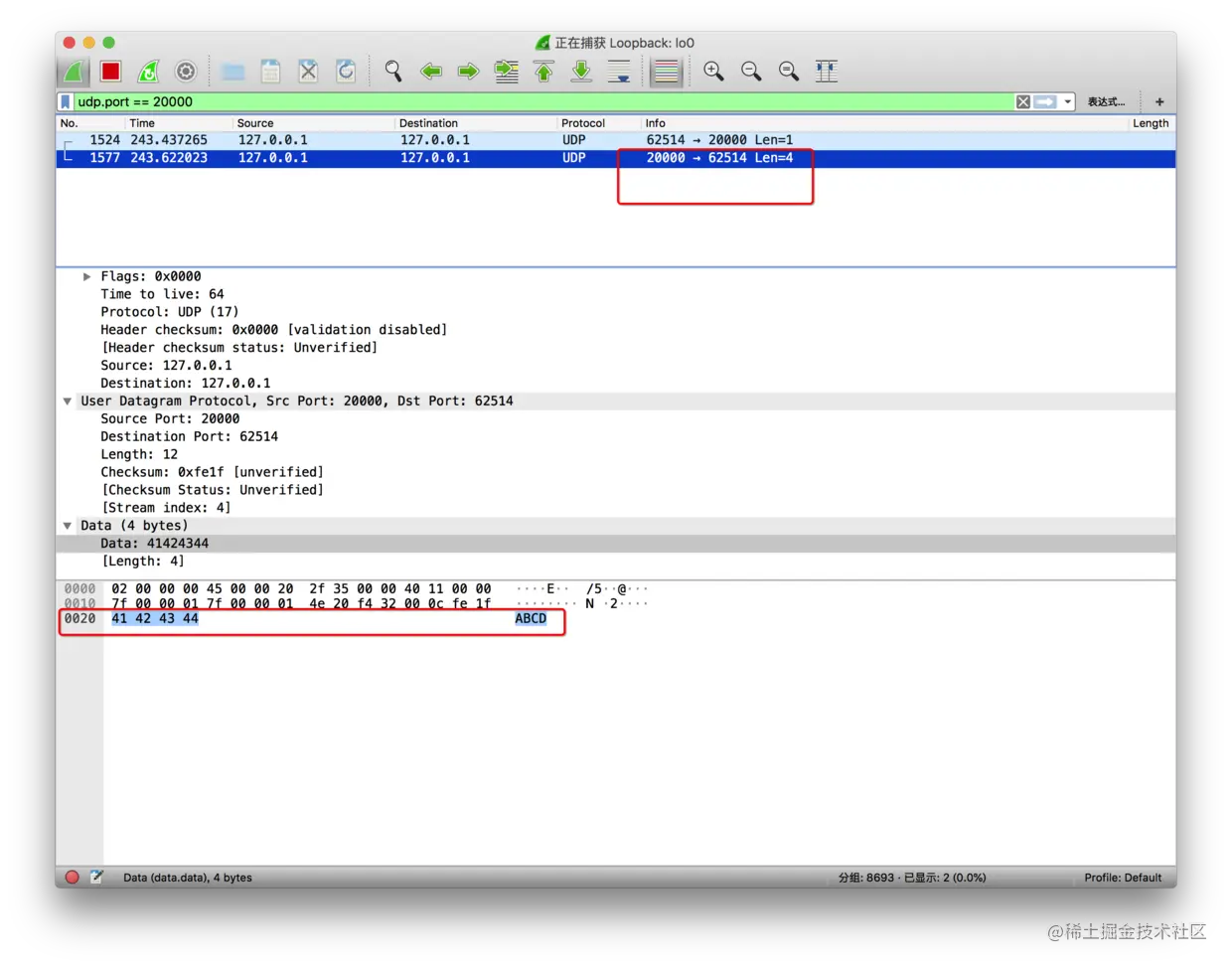Zoom out main window text
The height and width of the screenshot is (967, 1232).
[751, 72]
